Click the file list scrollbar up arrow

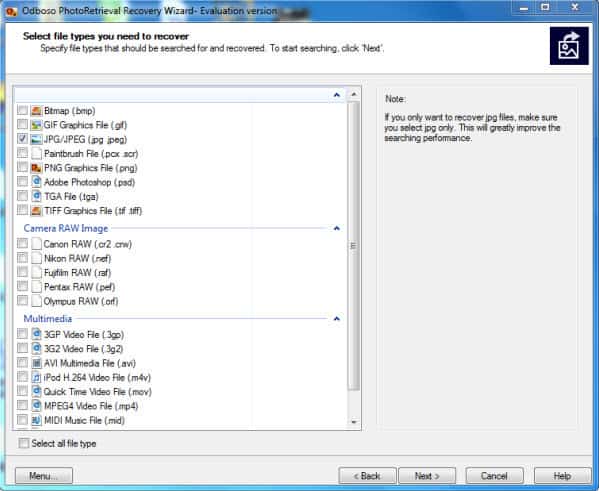pos(354,94)
